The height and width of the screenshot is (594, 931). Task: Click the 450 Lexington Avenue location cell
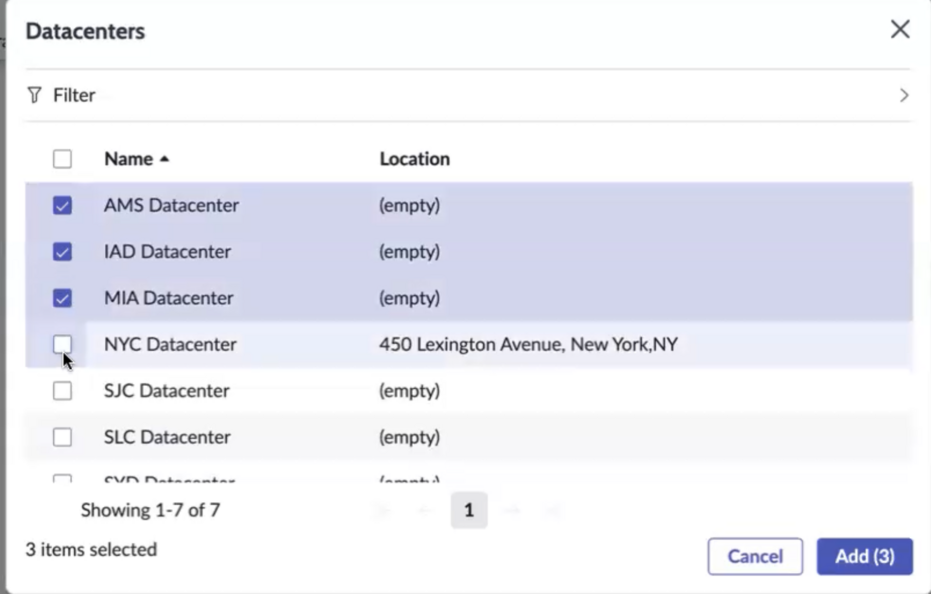pos(528,345)
